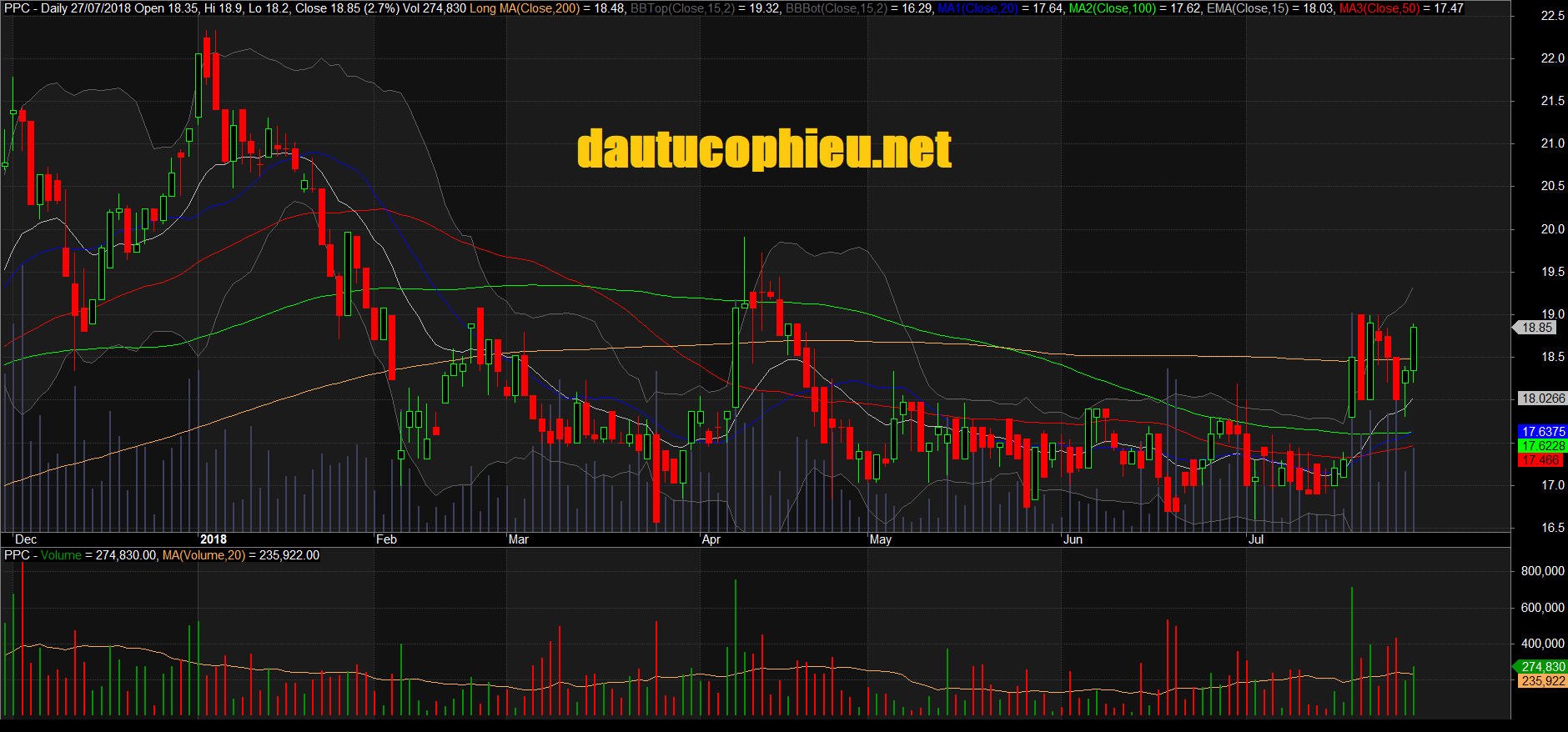
Task: Click the Apr month marker on time axis
Action: (x=711, y=539)
